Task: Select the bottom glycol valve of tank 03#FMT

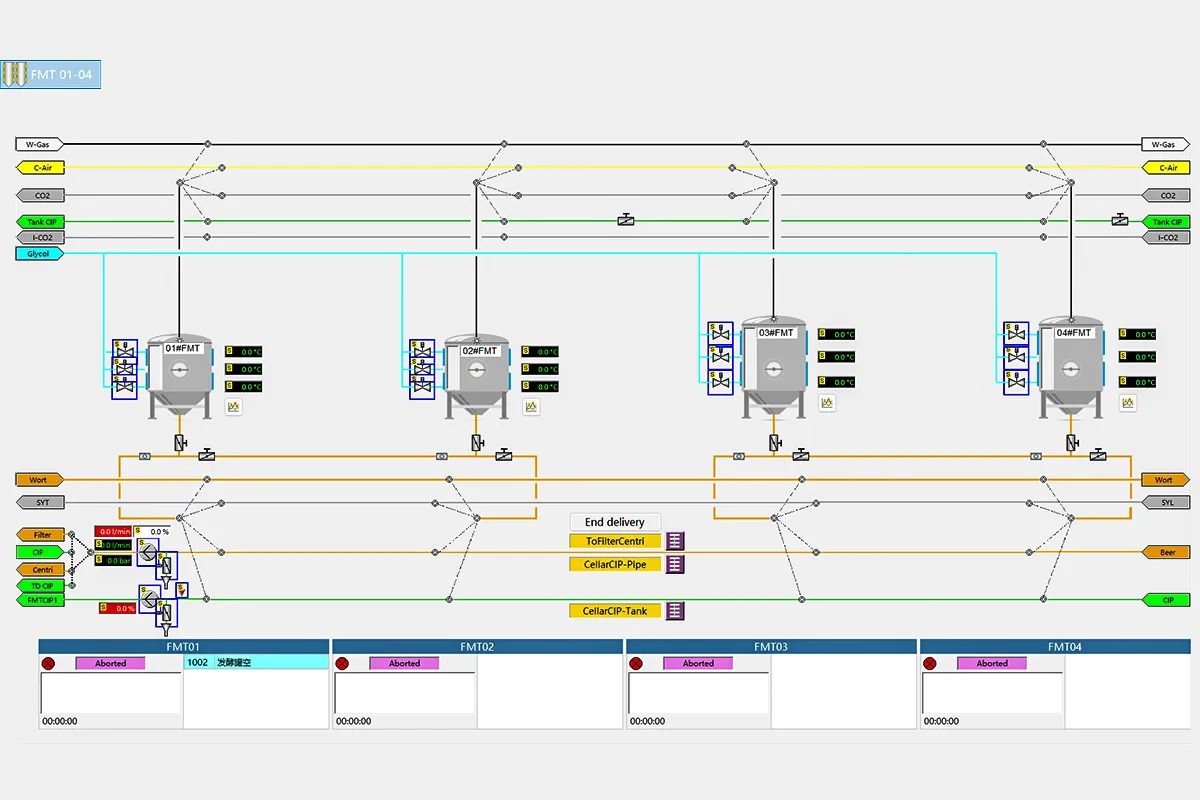Action: tap(720, 382)
